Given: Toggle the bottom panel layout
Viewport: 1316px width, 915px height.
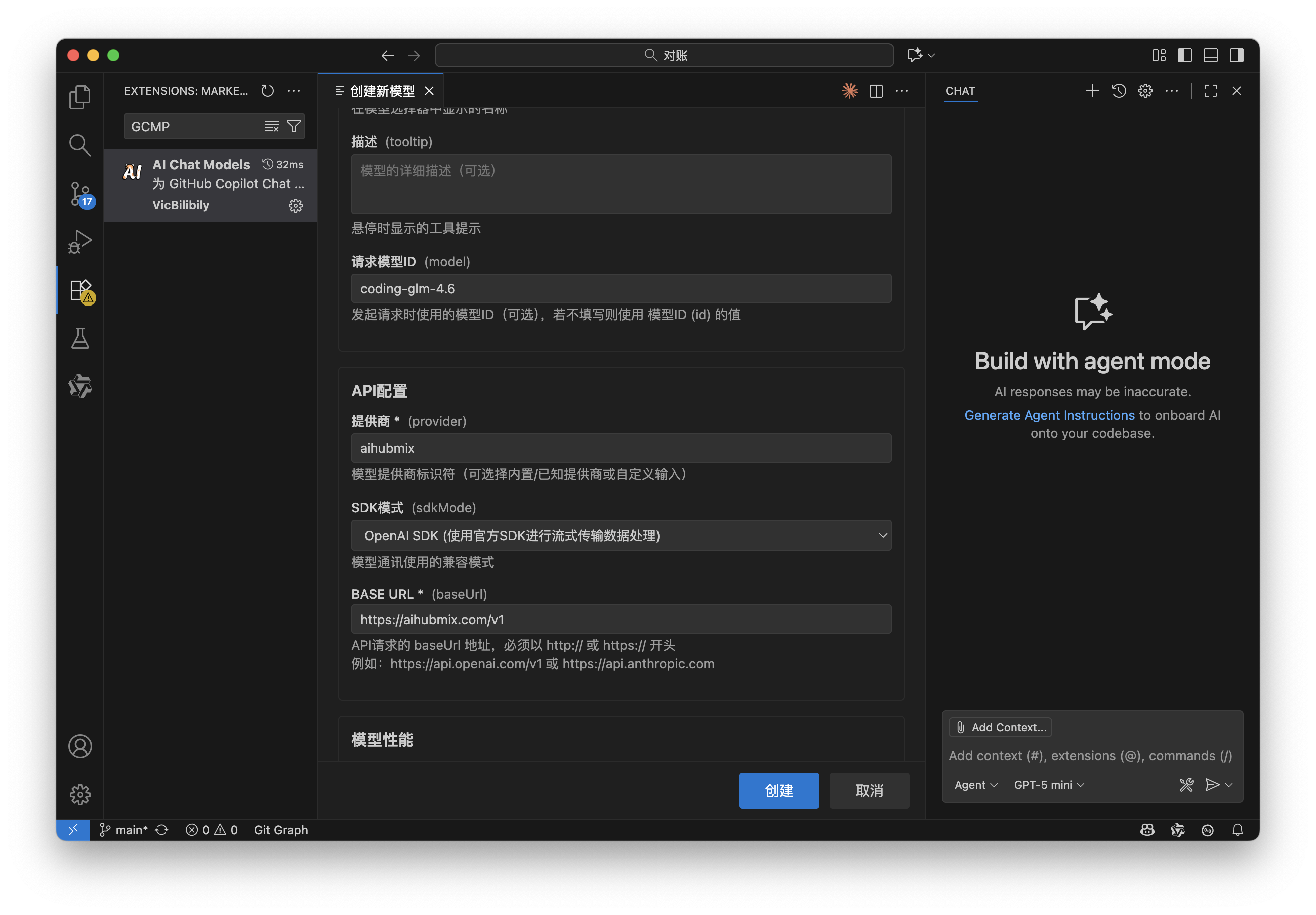Looking at the screenshot, I should tap(1211, 55).
